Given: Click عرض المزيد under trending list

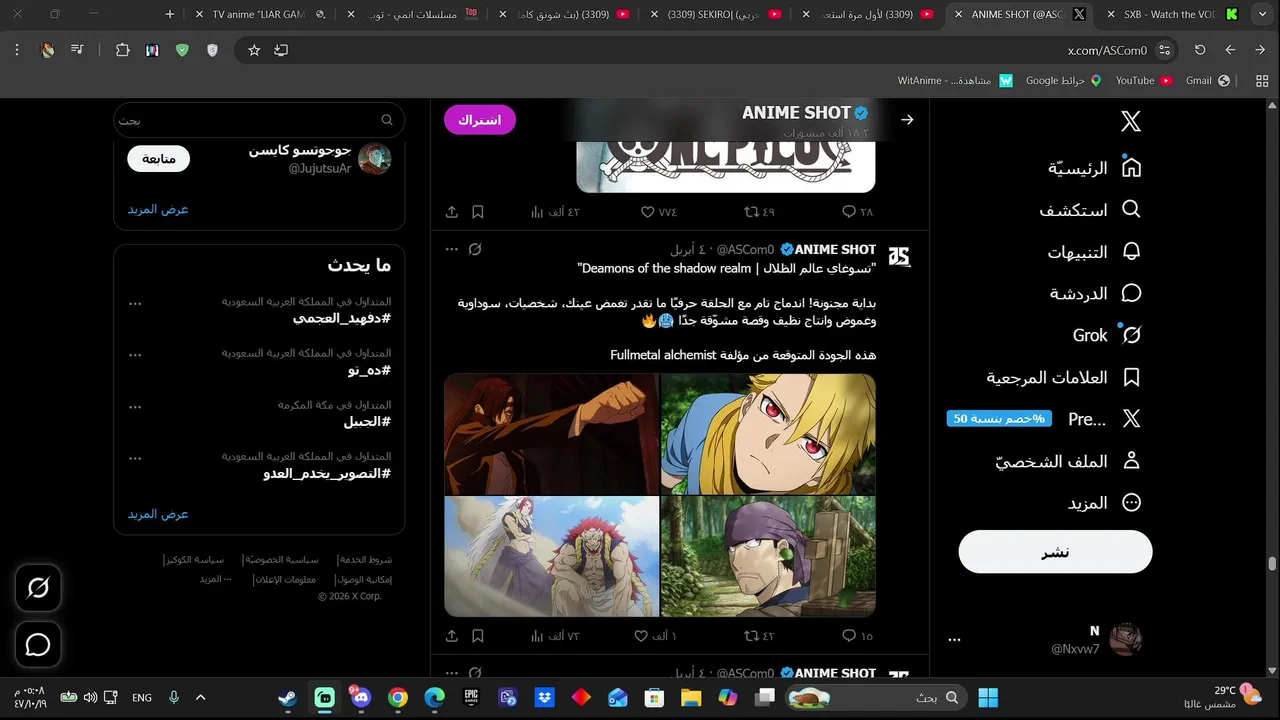Looking at the screenshot, I should click(x=158, y=514).
